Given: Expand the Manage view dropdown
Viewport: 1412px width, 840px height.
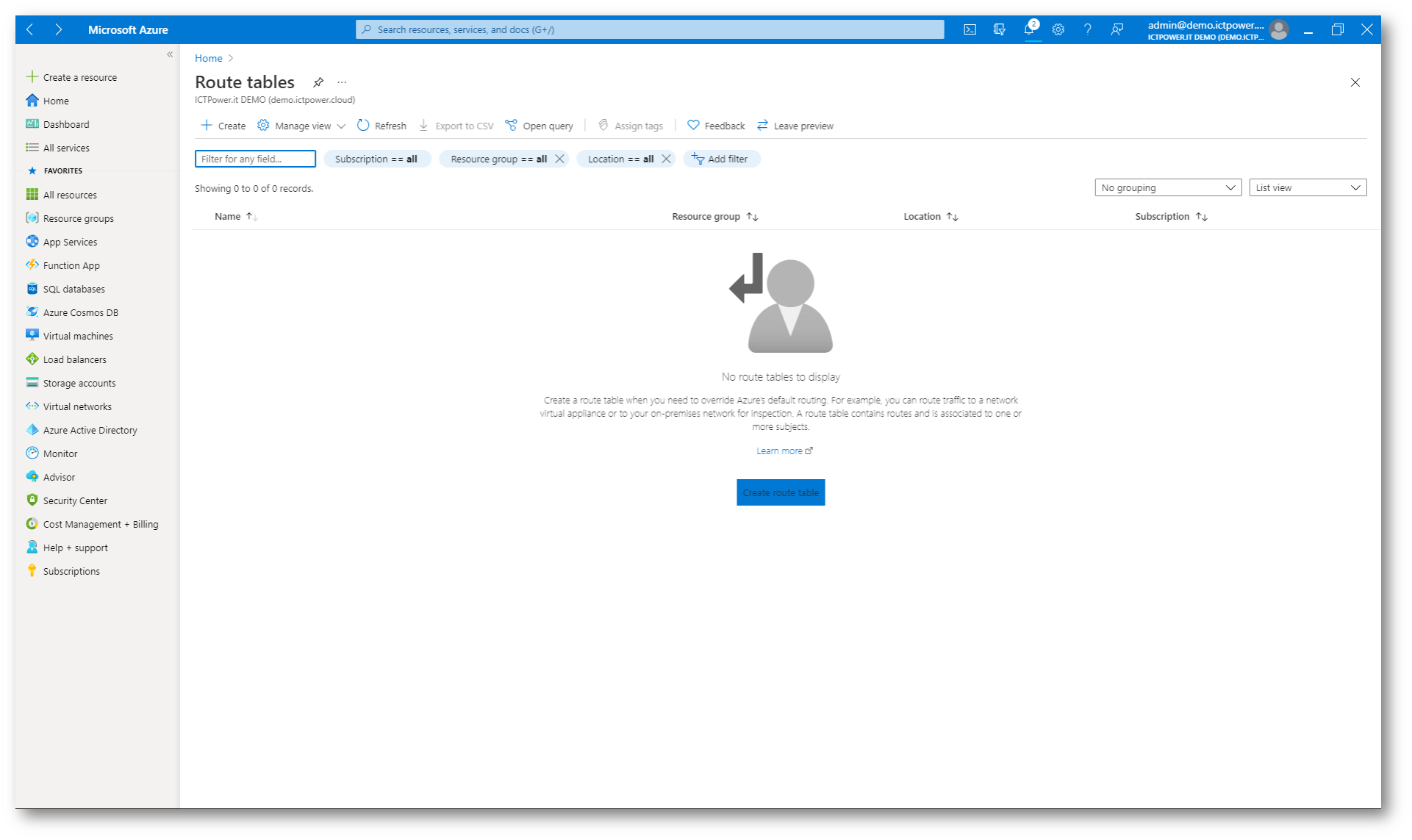Looking at the screenshot, I should [301, 126].
